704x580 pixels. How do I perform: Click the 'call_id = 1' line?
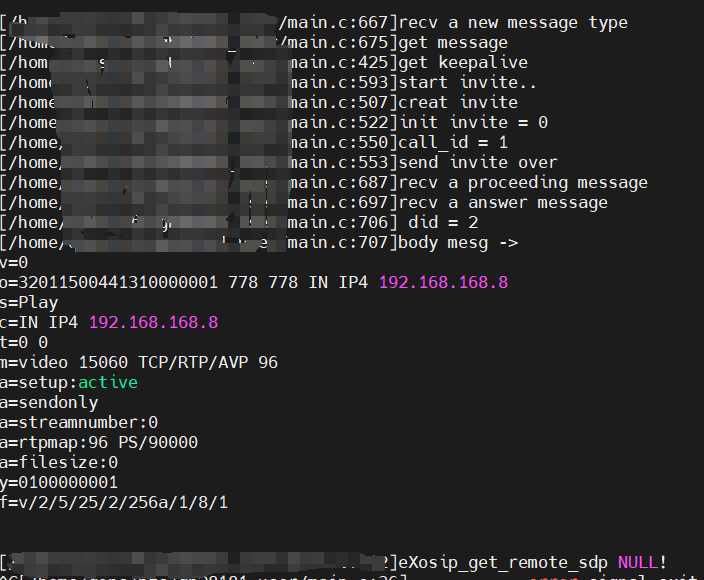(453, 143)
